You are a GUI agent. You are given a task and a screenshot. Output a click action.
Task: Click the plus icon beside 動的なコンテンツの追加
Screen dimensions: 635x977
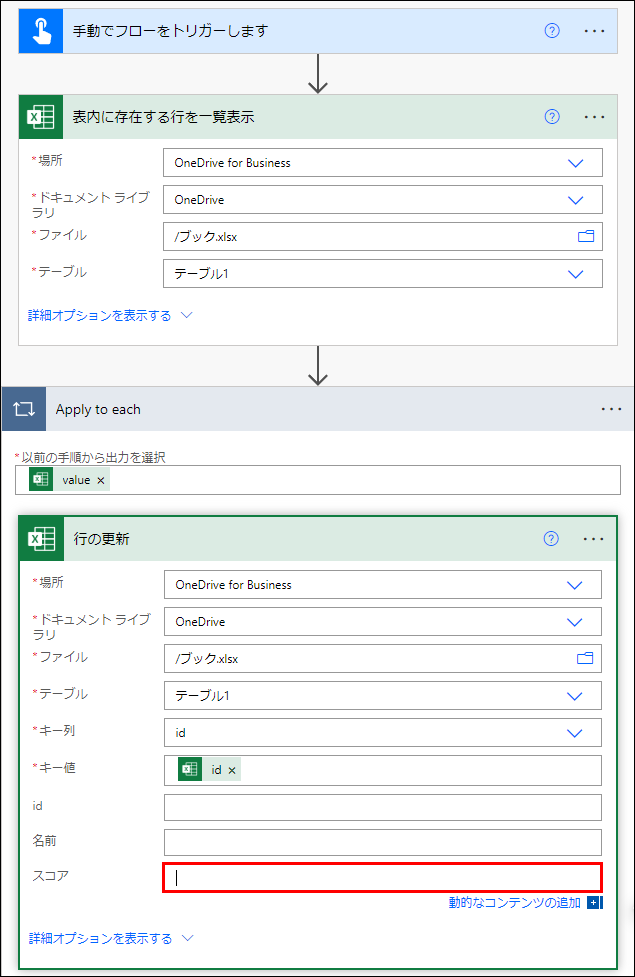pos(594,902)
